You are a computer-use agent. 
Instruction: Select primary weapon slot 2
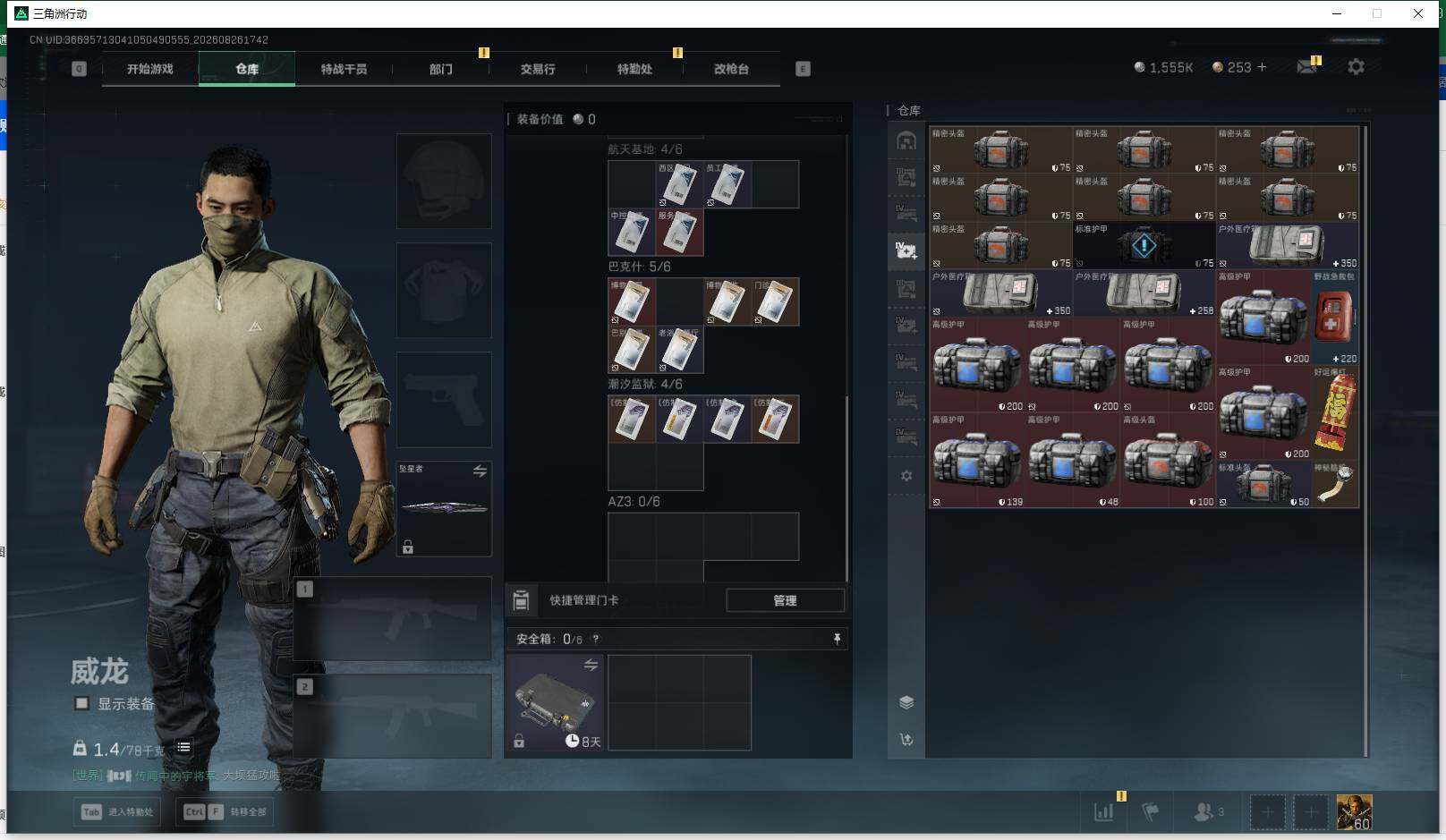point(393,716)
